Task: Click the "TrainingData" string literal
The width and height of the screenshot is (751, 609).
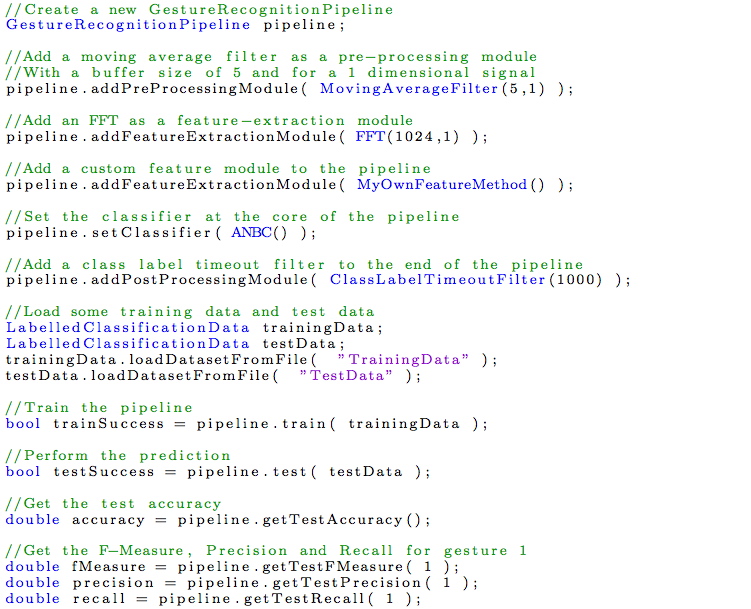Action: (403, 360)
